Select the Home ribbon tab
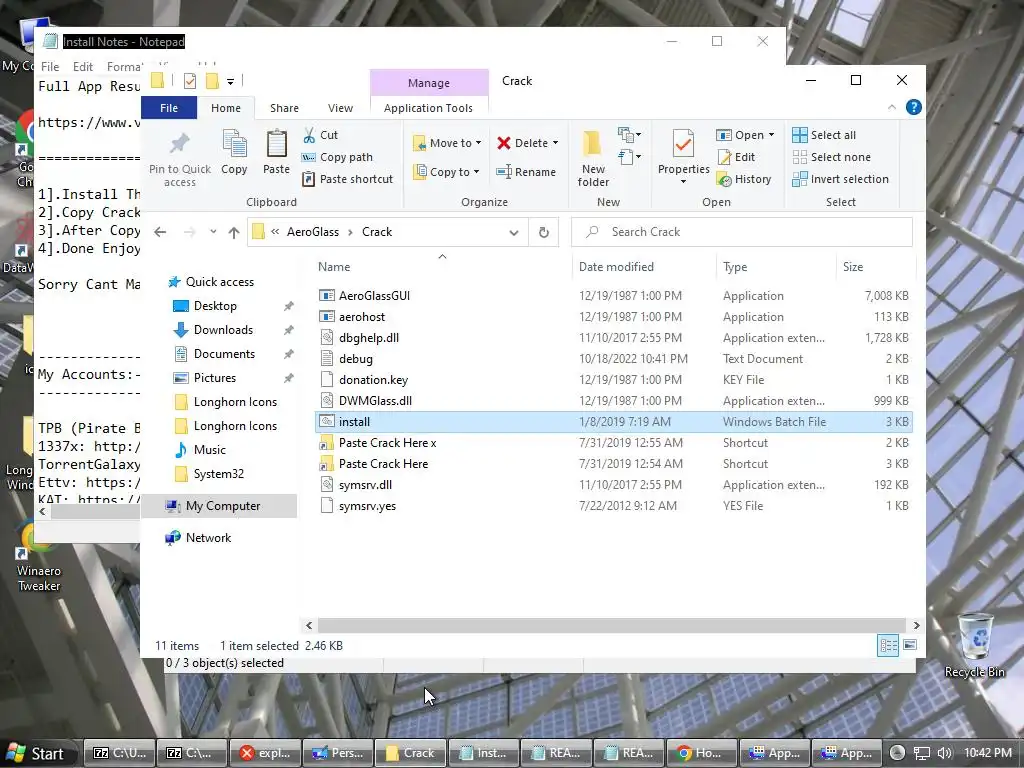 (226, 108)
